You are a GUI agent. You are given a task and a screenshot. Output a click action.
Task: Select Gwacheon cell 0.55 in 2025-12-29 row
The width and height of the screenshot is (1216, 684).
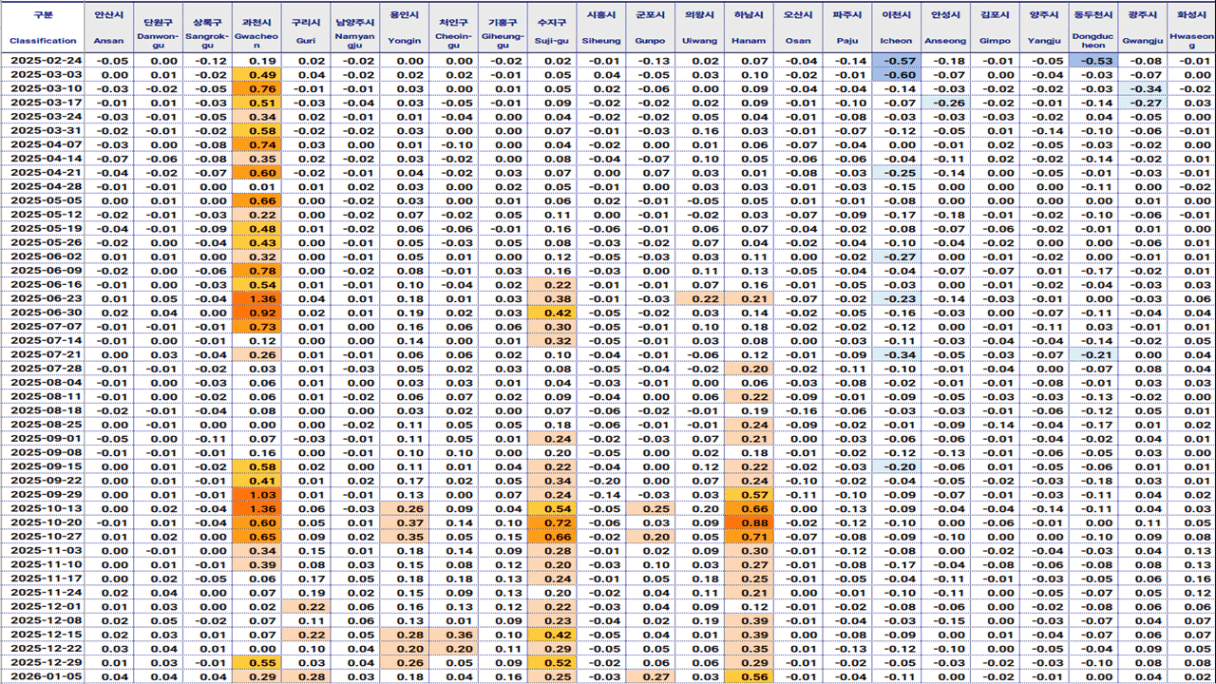coord(255,663)
